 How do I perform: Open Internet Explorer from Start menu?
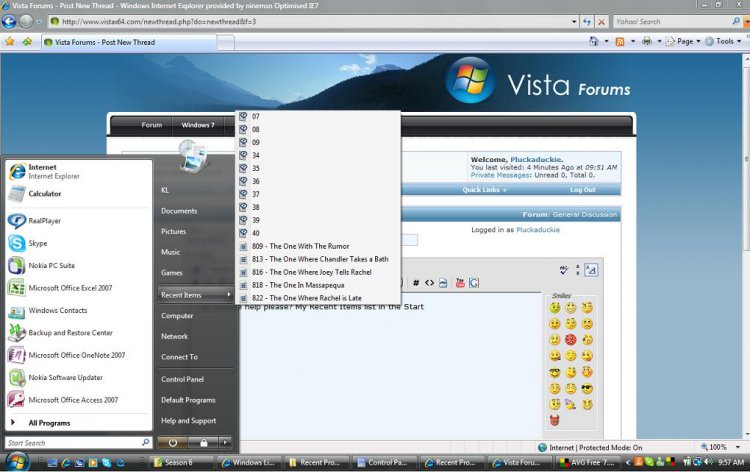tap(79, 171)
